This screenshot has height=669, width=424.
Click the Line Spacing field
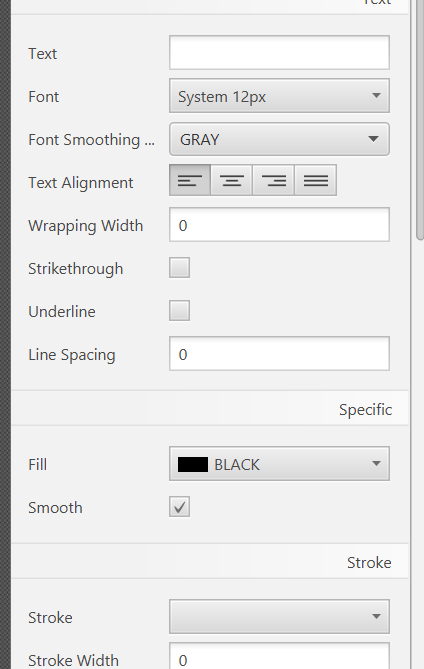[279, 354]
